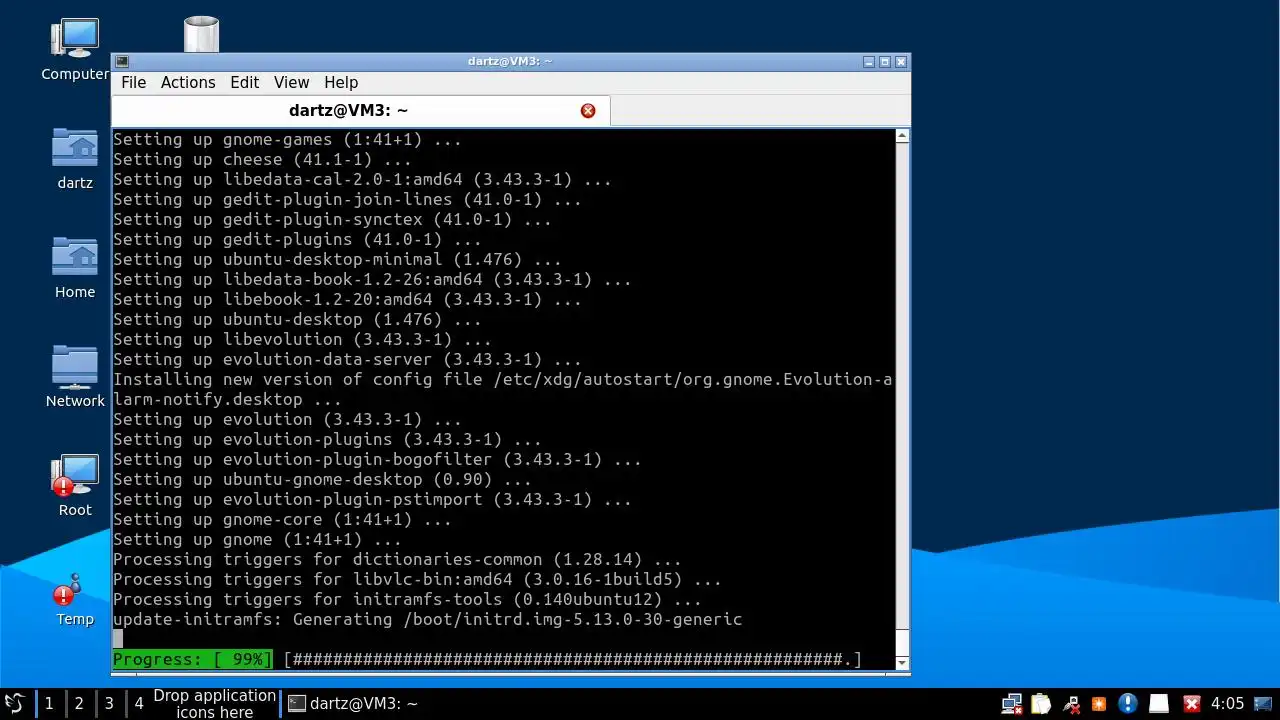Click line 'Setting up evolution-plugins (3.43.3-1)'
The height and width of the screenshot is (720, 1280).
click(x=327, y=439)
